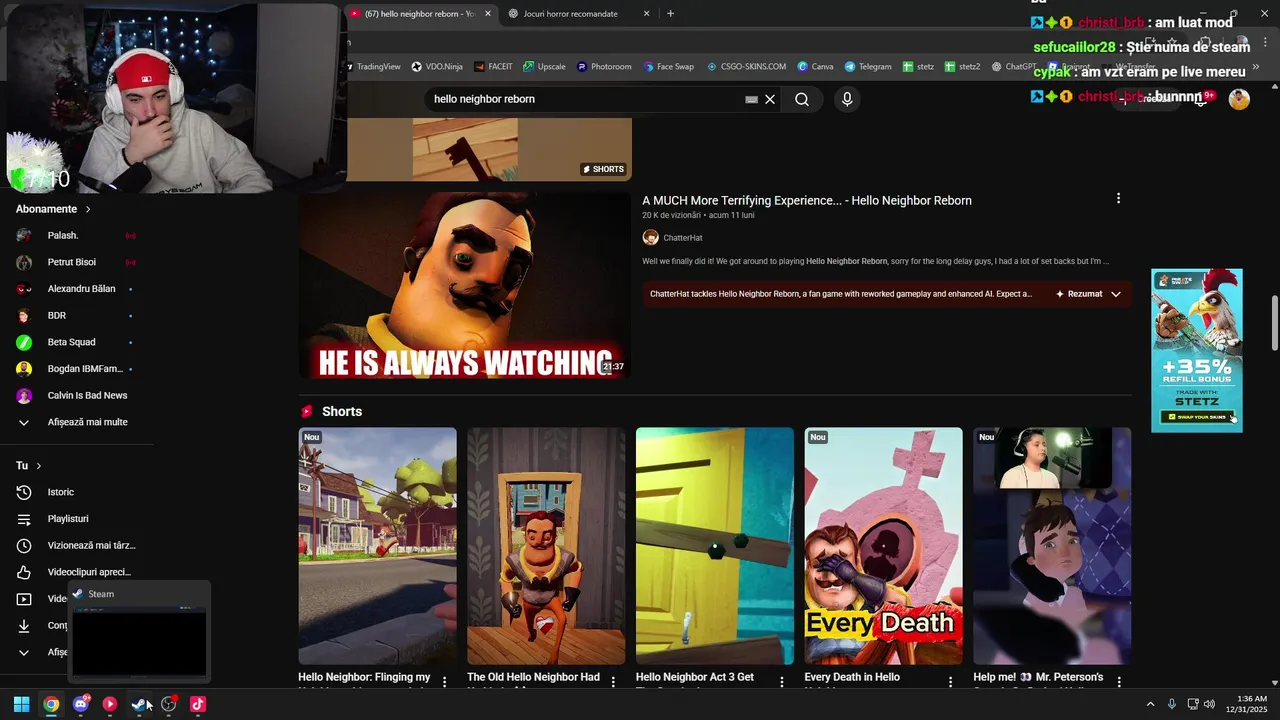Open the VDO.Ninja bookmark
The image size is (1280, 720).
tap(437, 67)
